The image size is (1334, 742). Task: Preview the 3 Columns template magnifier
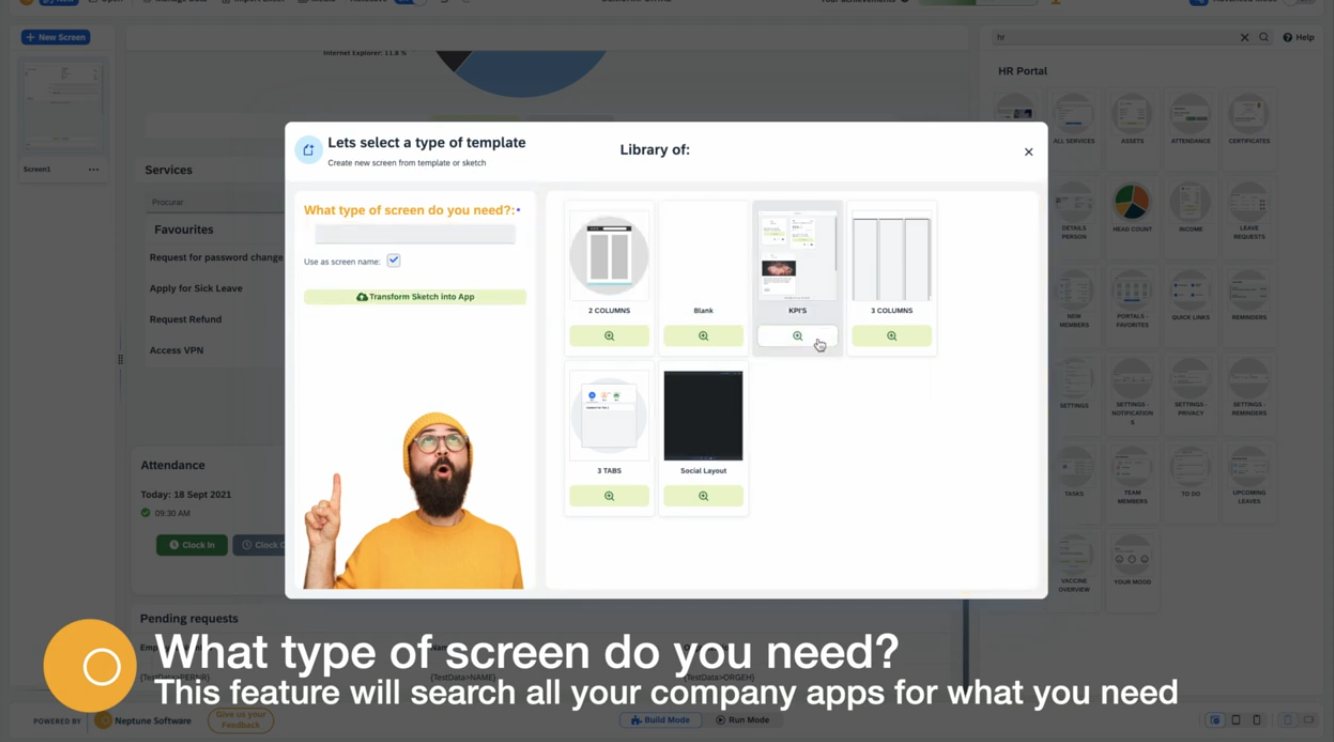[891, 336]
